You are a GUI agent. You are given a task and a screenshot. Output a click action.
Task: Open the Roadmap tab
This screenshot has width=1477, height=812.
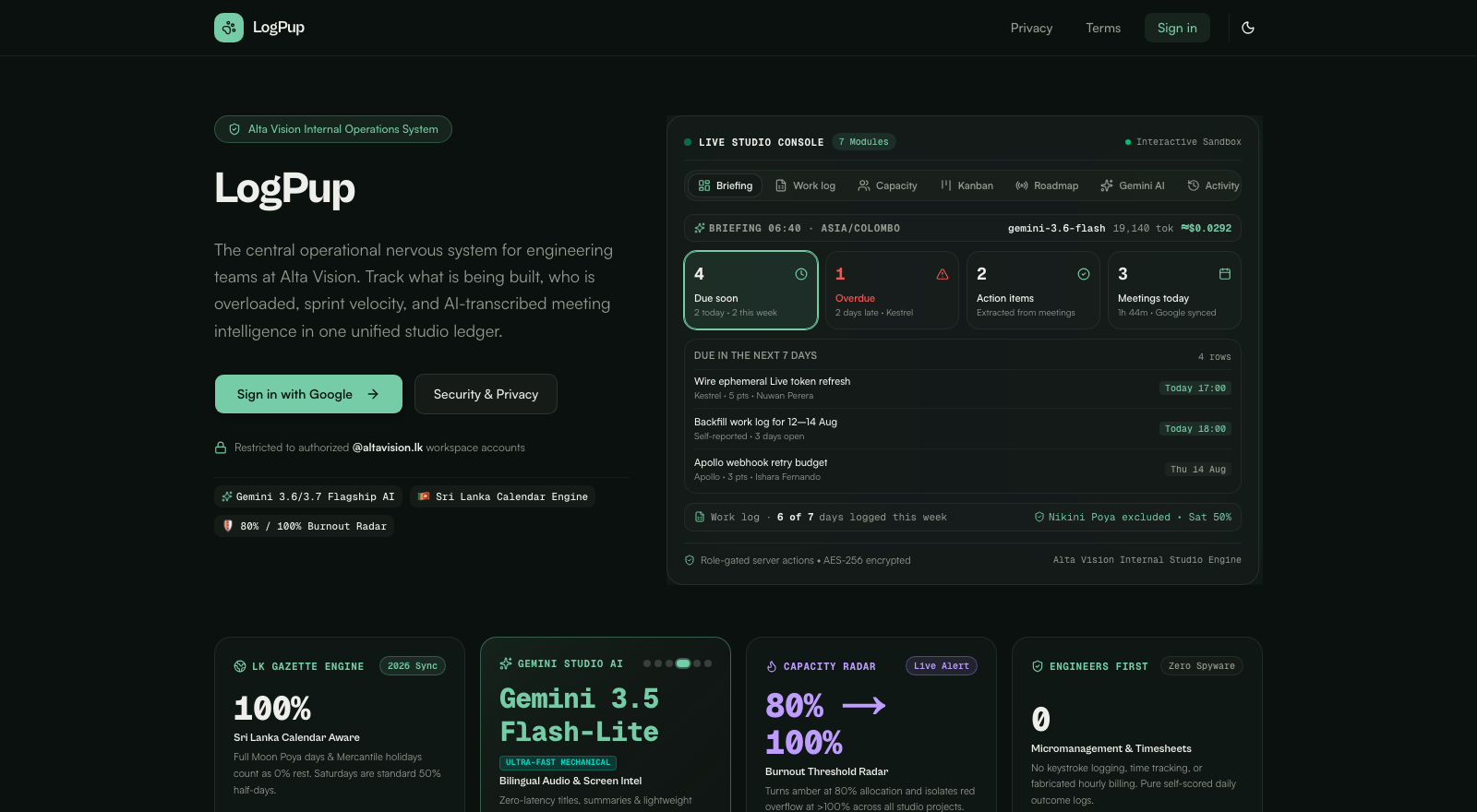pos(1047,185)
